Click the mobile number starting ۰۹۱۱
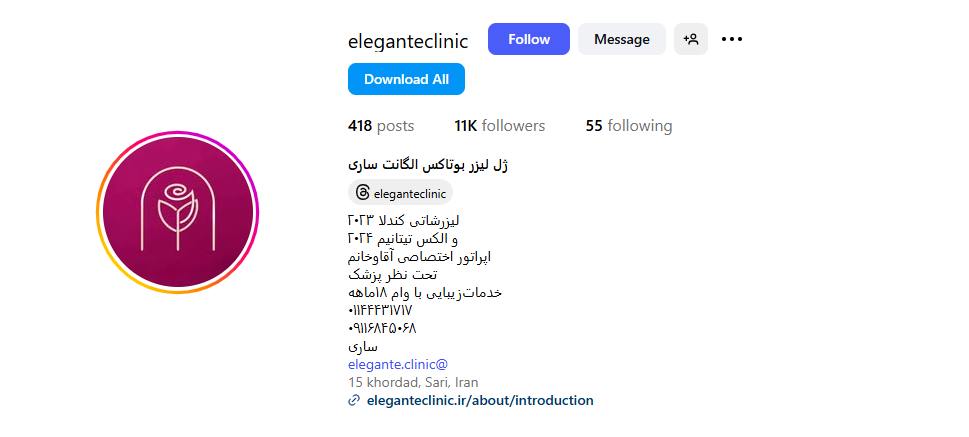Screen dimensions: 969x437 [x=382, y=328]
